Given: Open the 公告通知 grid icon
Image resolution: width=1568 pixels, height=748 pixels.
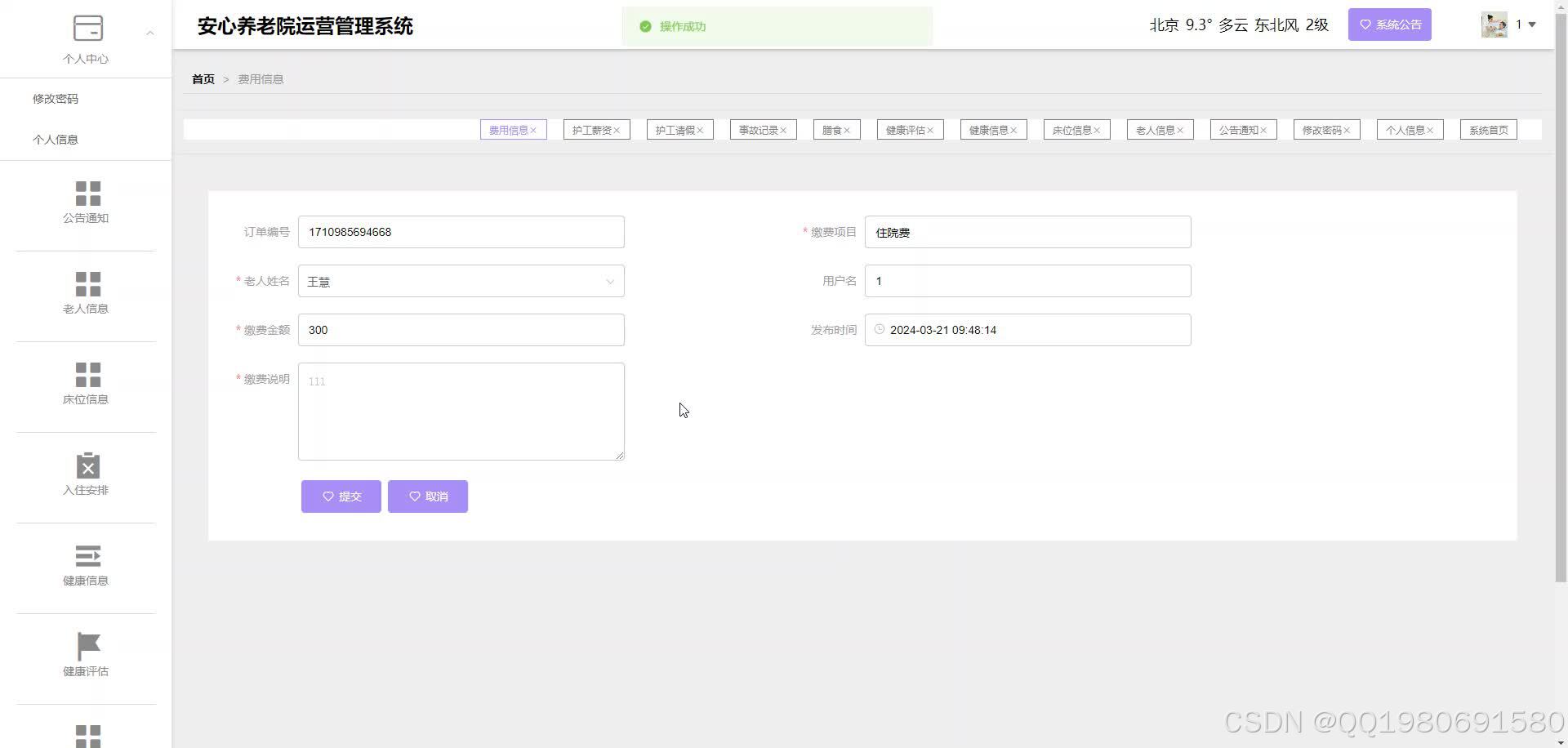Looking at the screenshot, I should 87,194.
